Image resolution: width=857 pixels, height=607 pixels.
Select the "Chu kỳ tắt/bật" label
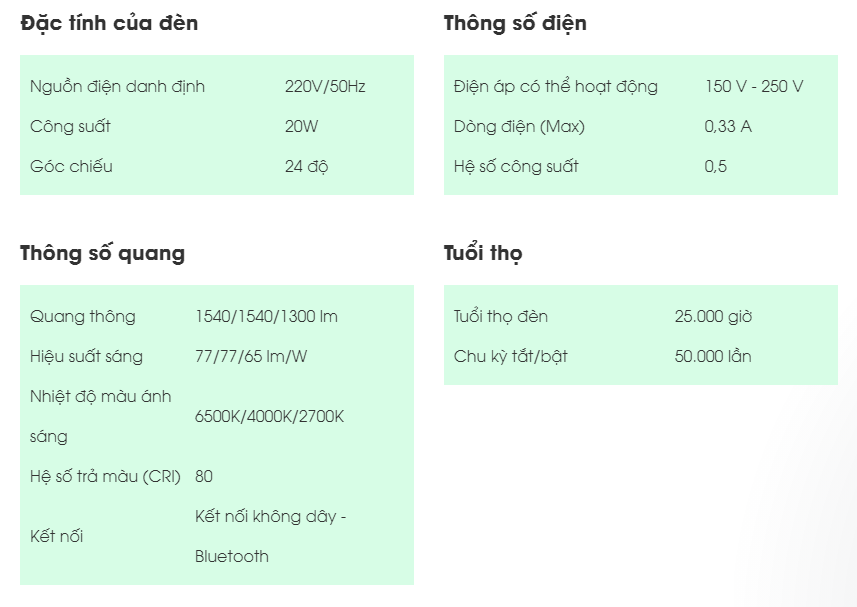[x=510, y=356]
